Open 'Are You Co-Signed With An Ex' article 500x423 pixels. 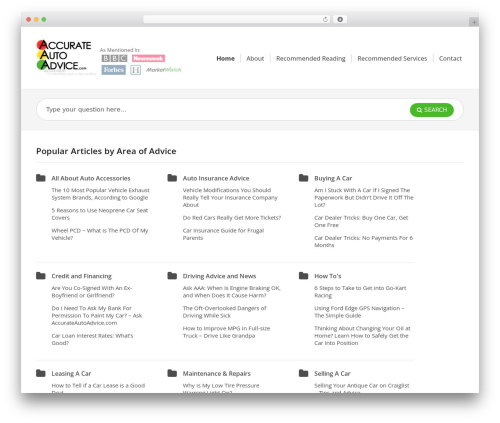[x=92, y=292]
